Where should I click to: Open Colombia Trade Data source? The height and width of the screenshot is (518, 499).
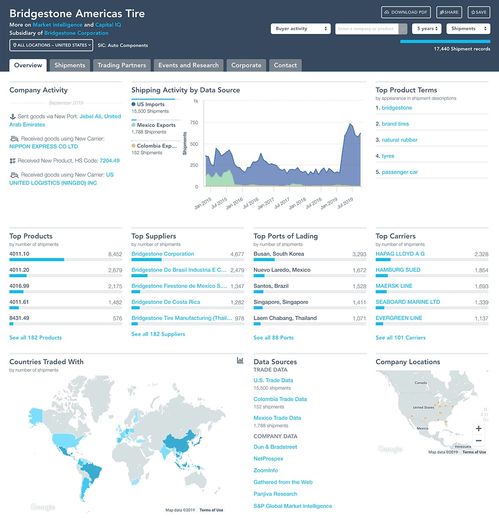coord(280,399)
